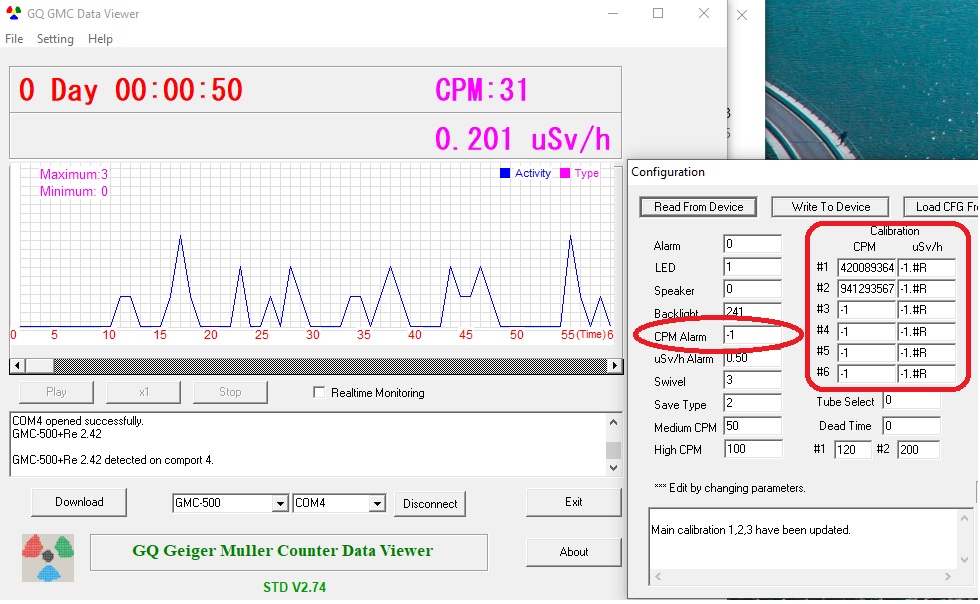Screen dimensions: 980x604
Task: Click Read From Device button
Action: click(699, 207)
